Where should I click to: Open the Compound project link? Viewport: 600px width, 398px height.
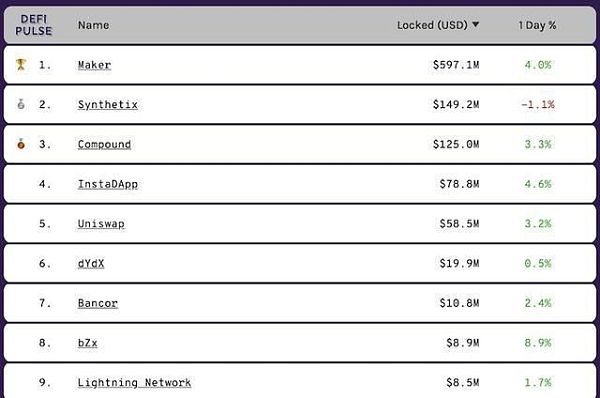(x=104, y=144)
